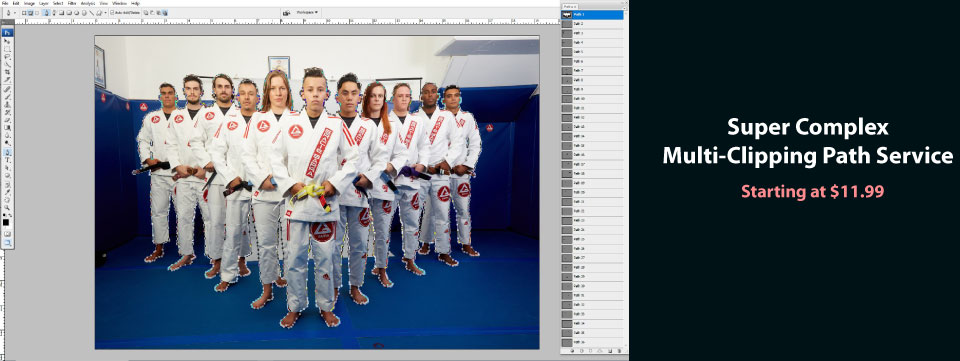Select the Clone Stamp tool
The image size is (960, 361).
7,104
